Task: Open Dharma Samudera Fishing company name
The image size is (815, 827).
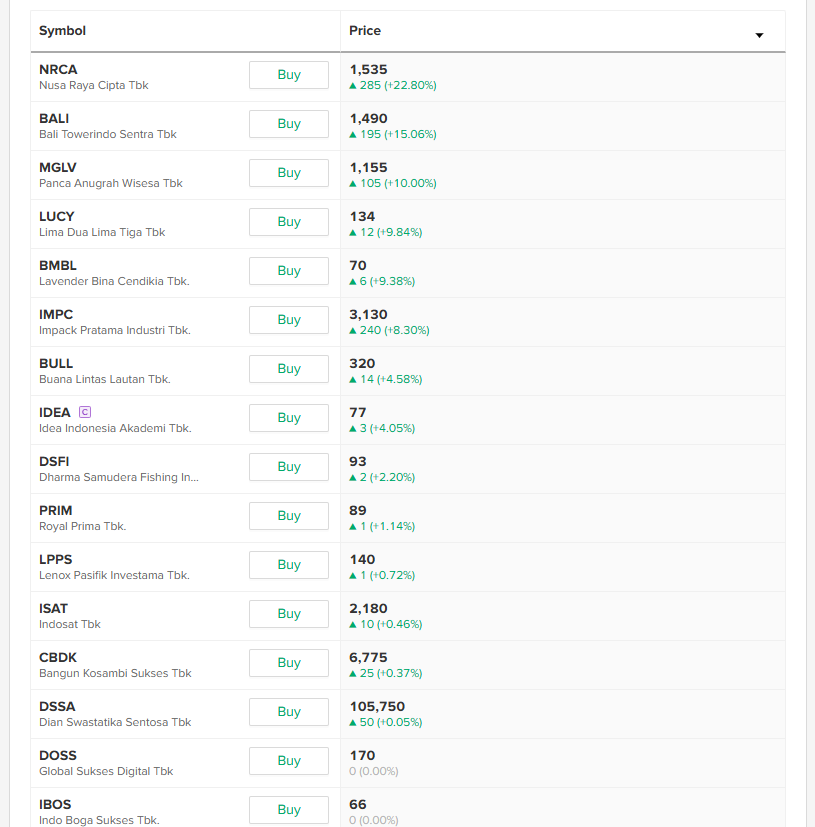Action: click(x=118, y=478)
